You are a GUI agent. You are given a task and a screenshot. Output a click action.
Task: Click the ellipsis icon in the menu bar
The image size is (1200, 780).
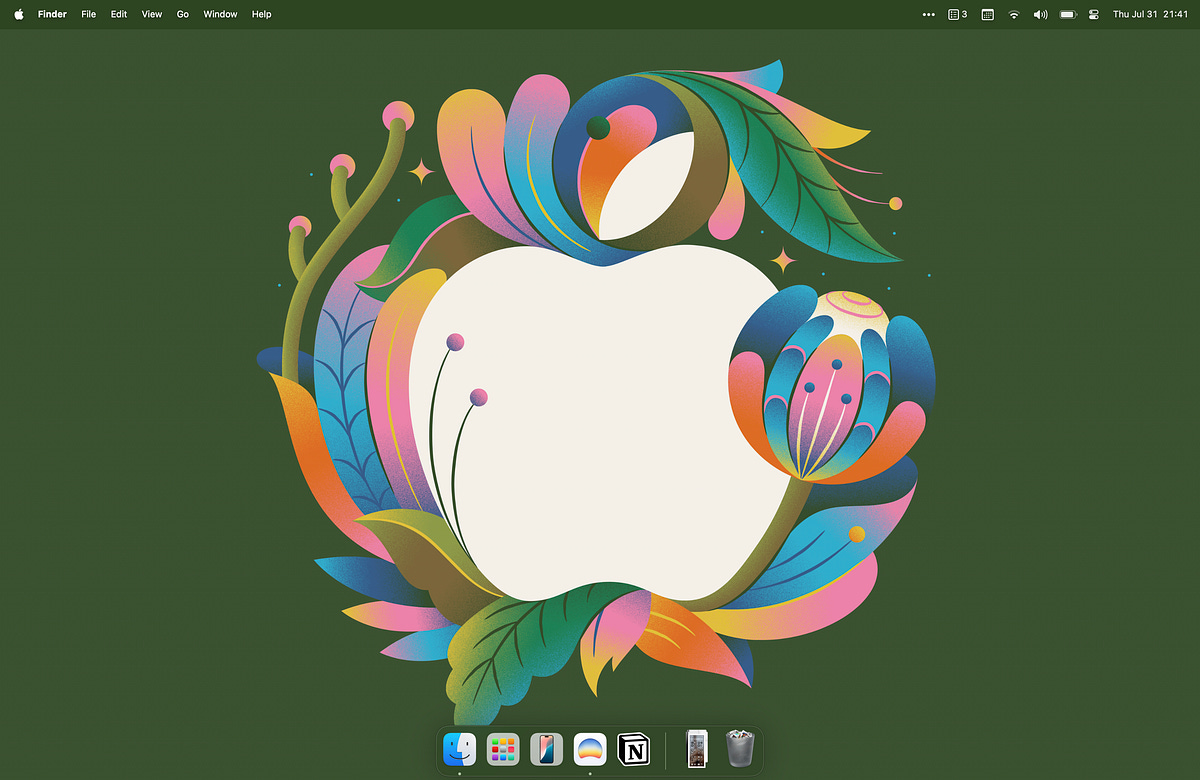click(928, 14)
